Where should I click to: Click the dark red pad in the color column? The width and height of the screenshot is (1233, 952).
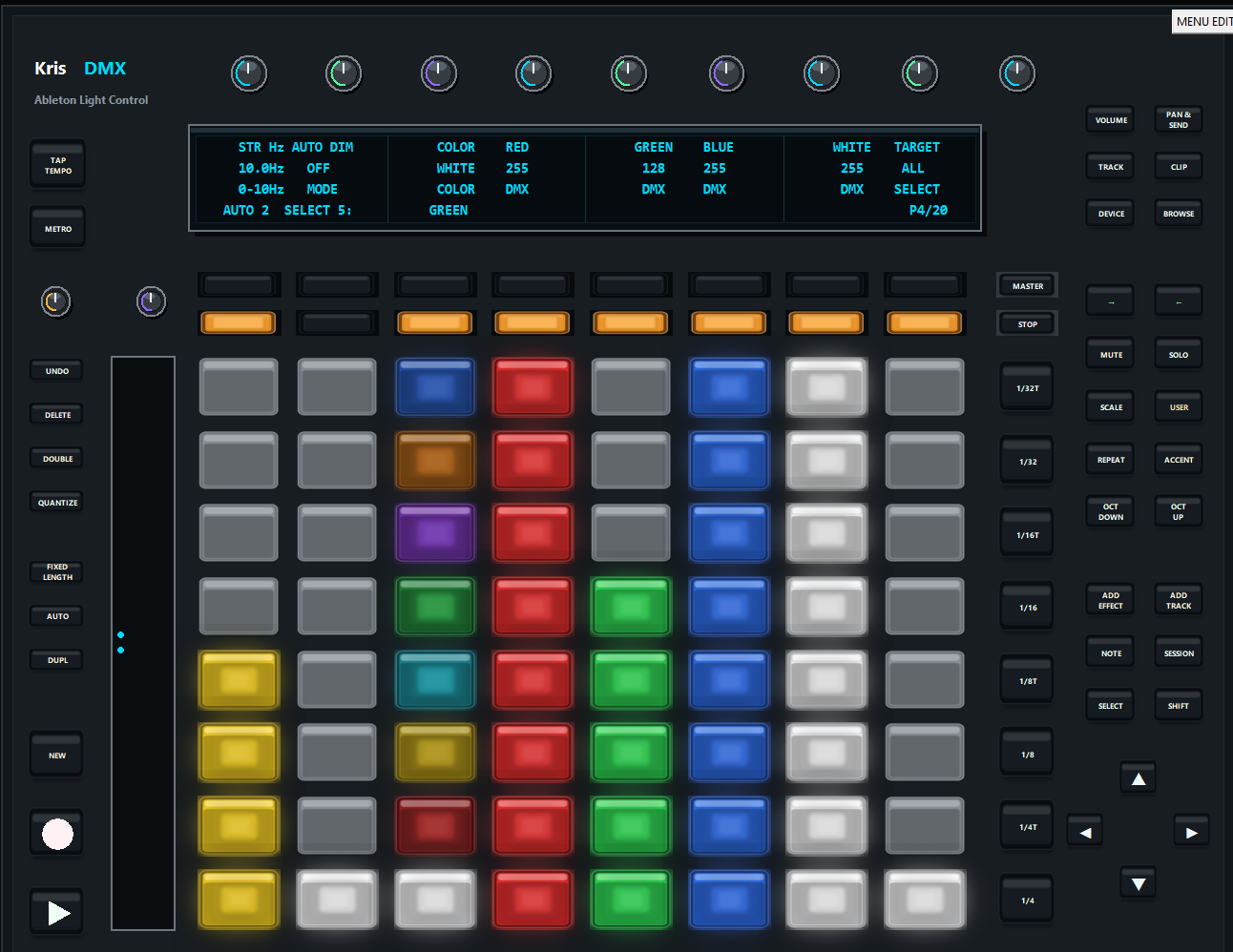point(435,826)
